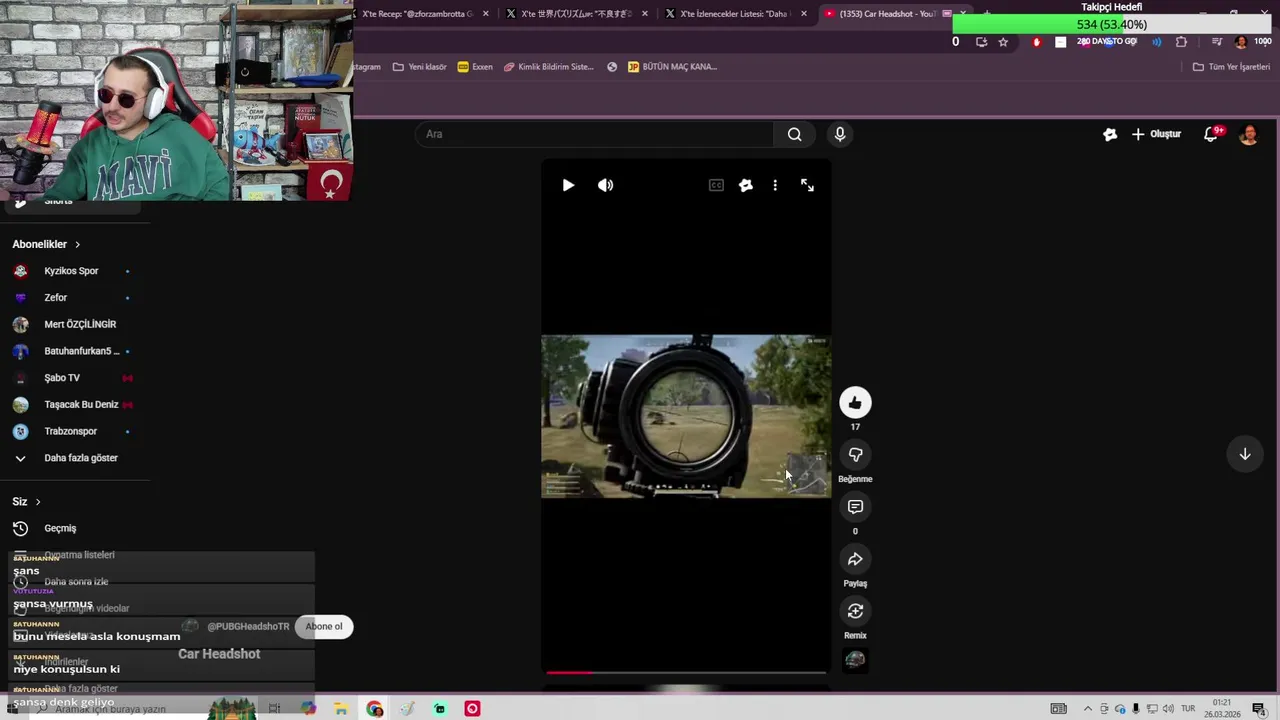Dislike the Short with thumbs down
Viewport: 1280px width, 720px height.
[855, 455]
